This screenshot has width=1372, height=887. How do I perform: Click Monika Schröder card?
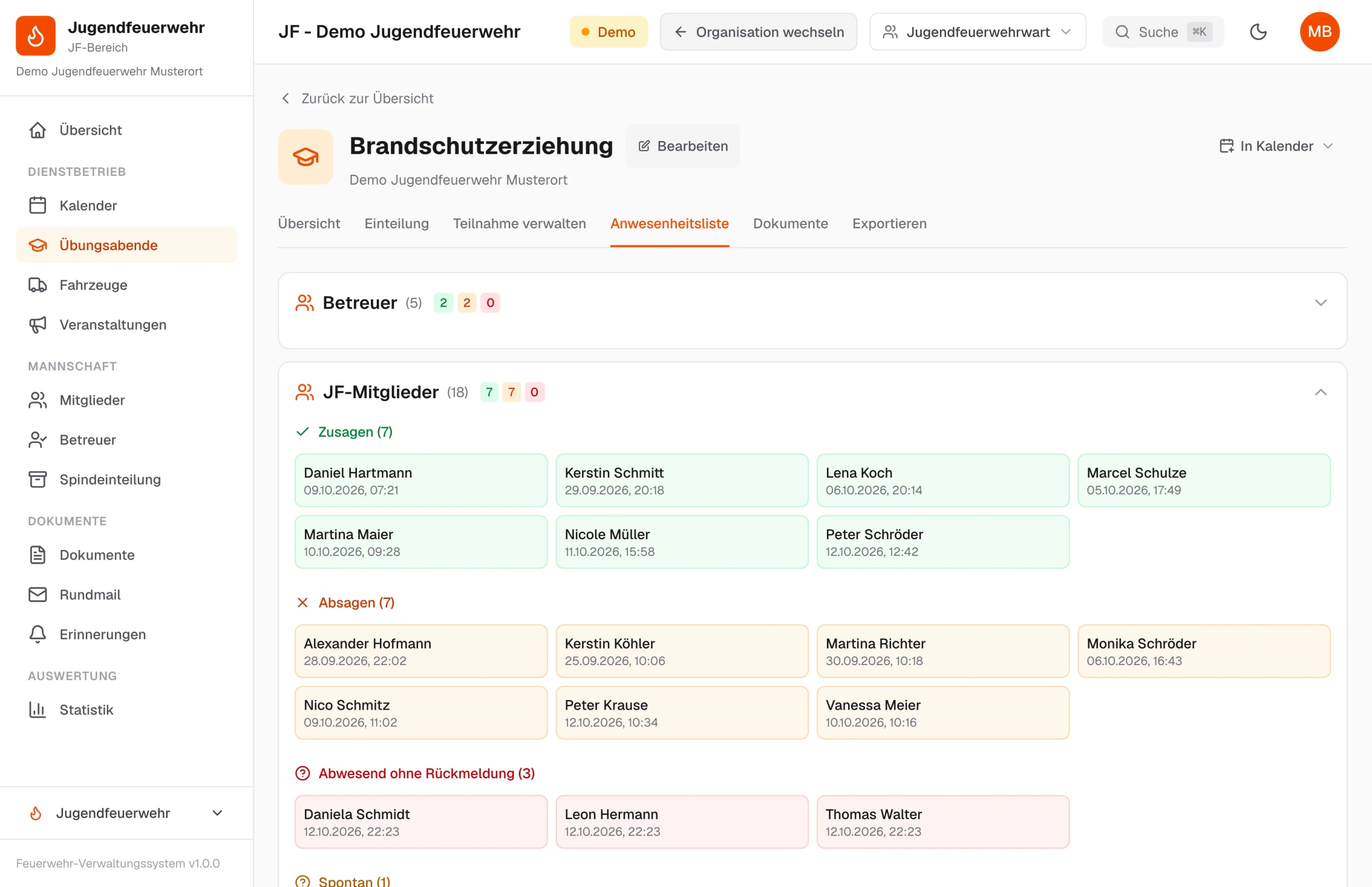(1203, 651)
